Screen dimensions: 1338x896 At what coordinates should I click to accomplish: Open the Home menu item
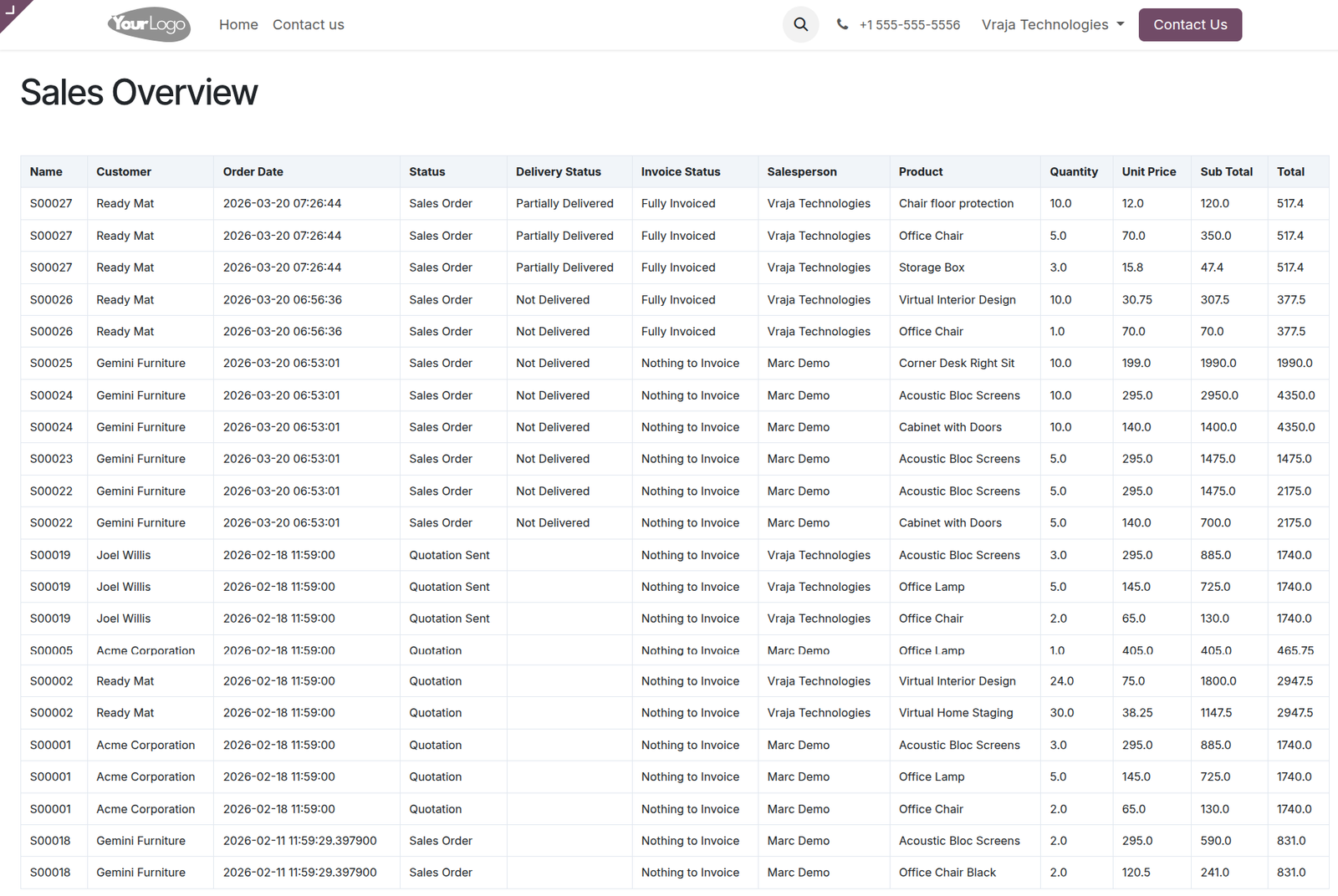tap(238, 24)
